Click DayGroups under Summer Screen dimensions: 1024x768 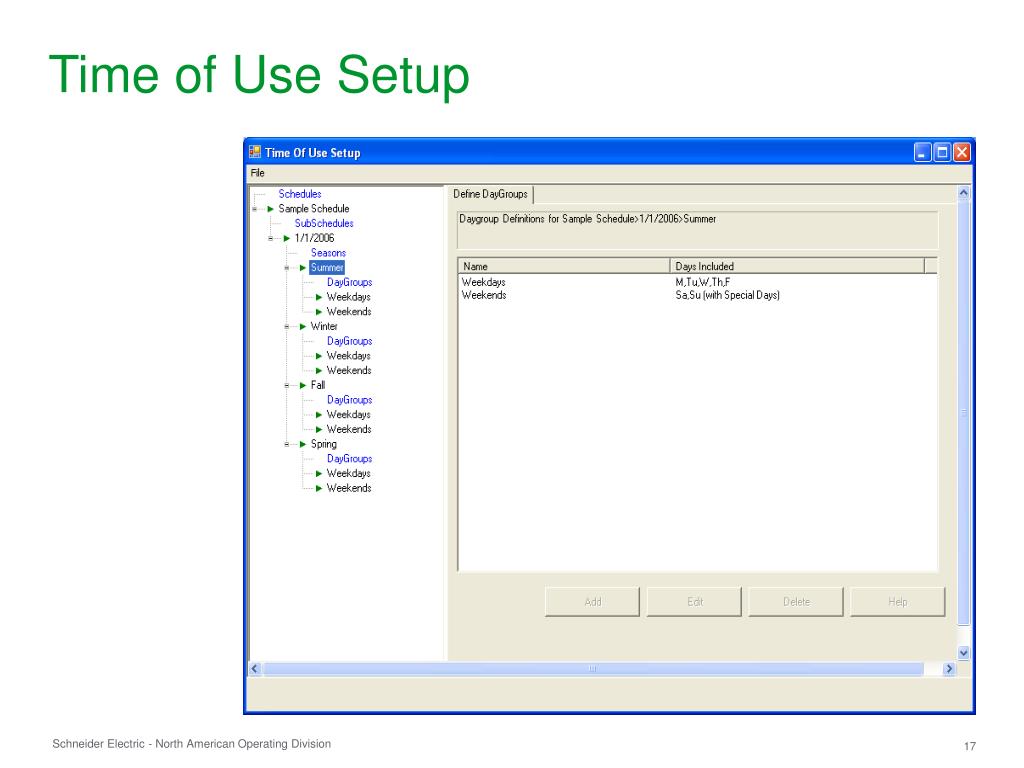pos(349,282)
